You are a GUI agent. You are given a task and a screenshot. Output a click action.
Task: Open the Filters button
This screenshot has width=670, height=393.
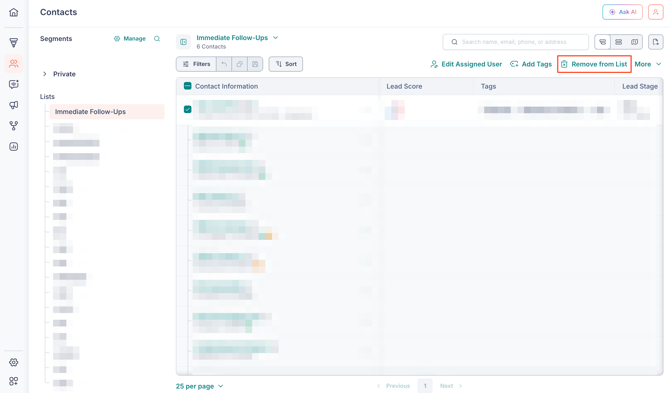pyautogui.click(x=197, y=64)
